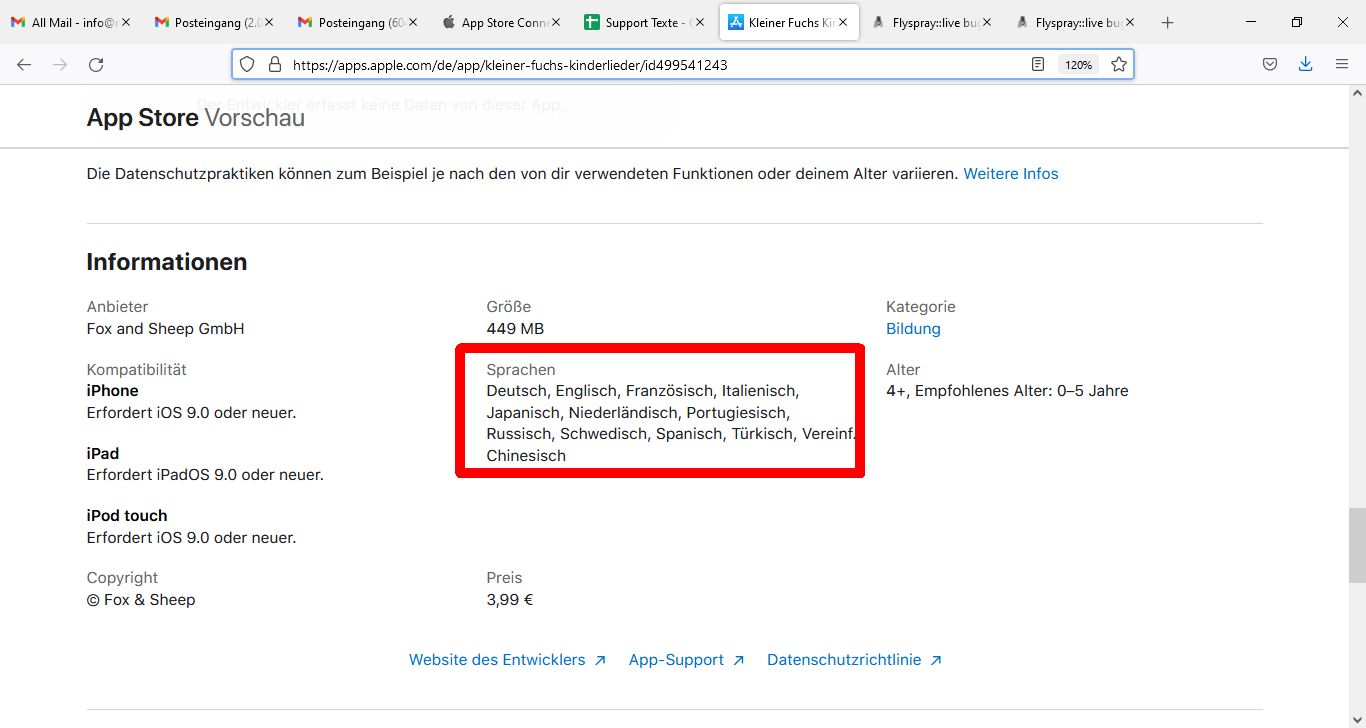The height and width of the screenshot is (728, 1366).
Task: Switch to the Posteingang (60 tab
Action: (356, 22)
